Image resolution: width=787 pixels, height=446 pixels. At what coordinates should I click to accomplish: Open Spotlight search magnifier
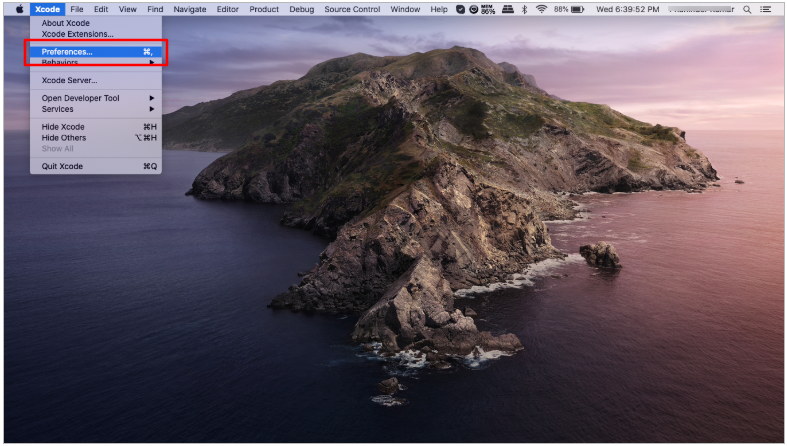pyautogui.click(x=747, y=9)
